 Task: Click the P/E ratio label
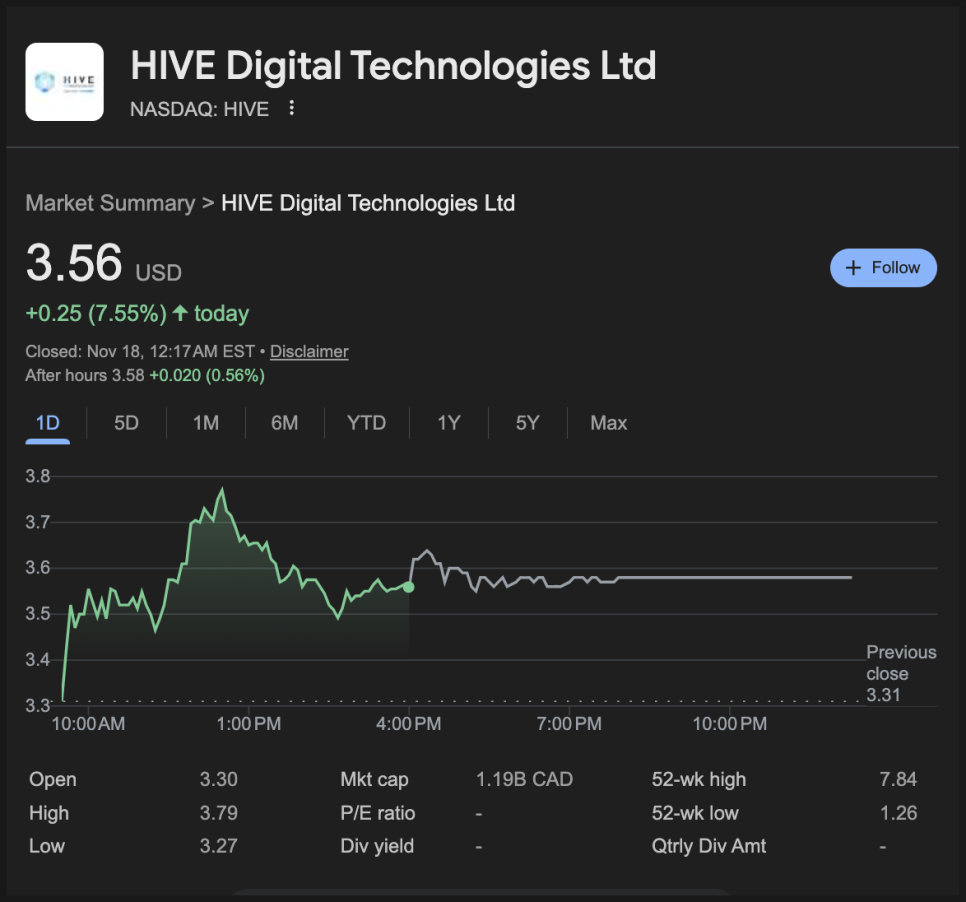pyautogui.click(x=378, y=813)
